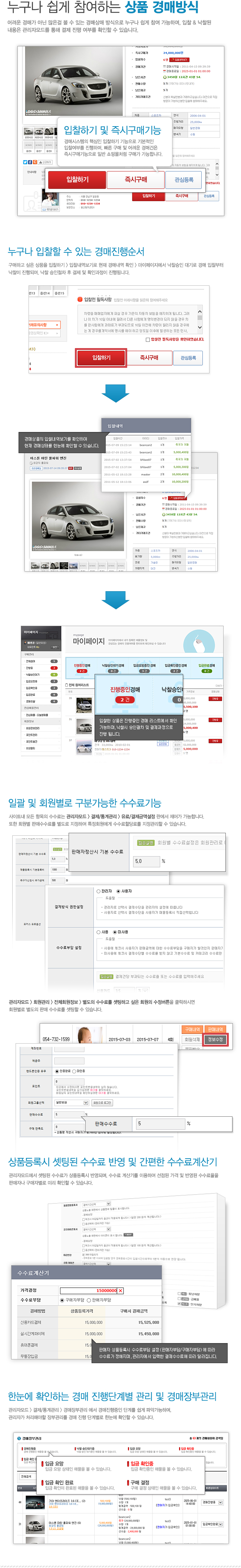The image size is (241, 1568).
Task: Select the 인증완료 radio button
Action: pos(57,1071)
